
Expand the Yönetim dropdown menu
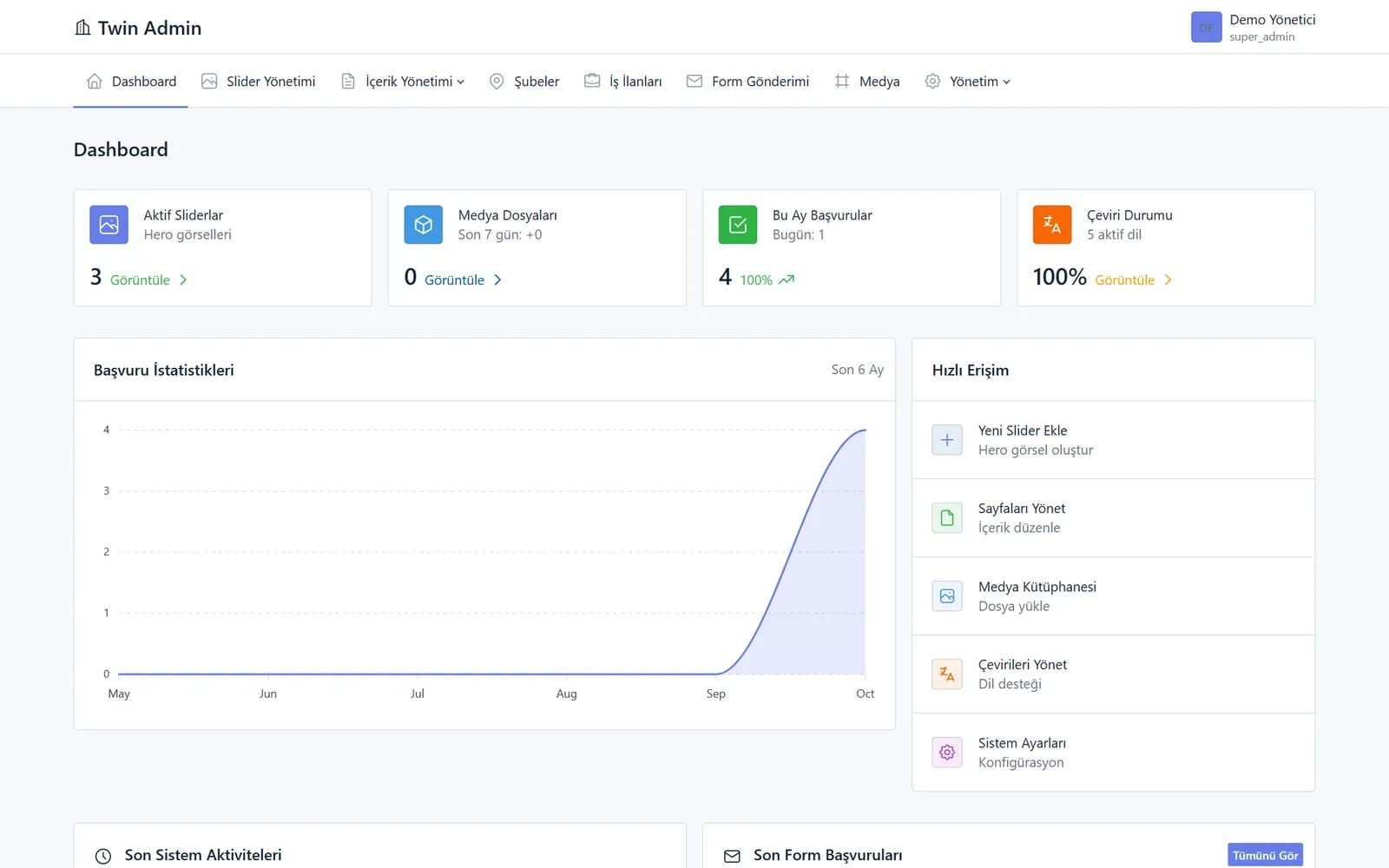pyautogui.click(x=968, y=82)
